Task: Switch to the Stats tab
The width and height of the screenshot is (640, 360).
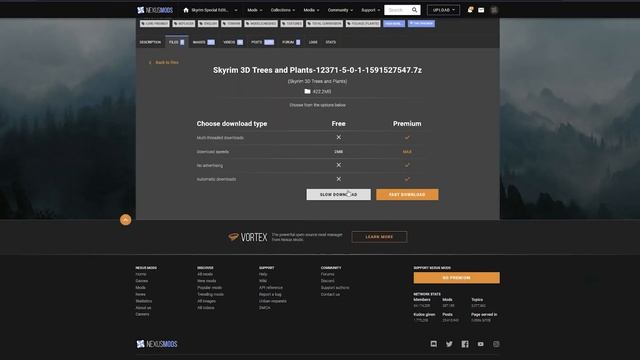Action: point(331,42)
